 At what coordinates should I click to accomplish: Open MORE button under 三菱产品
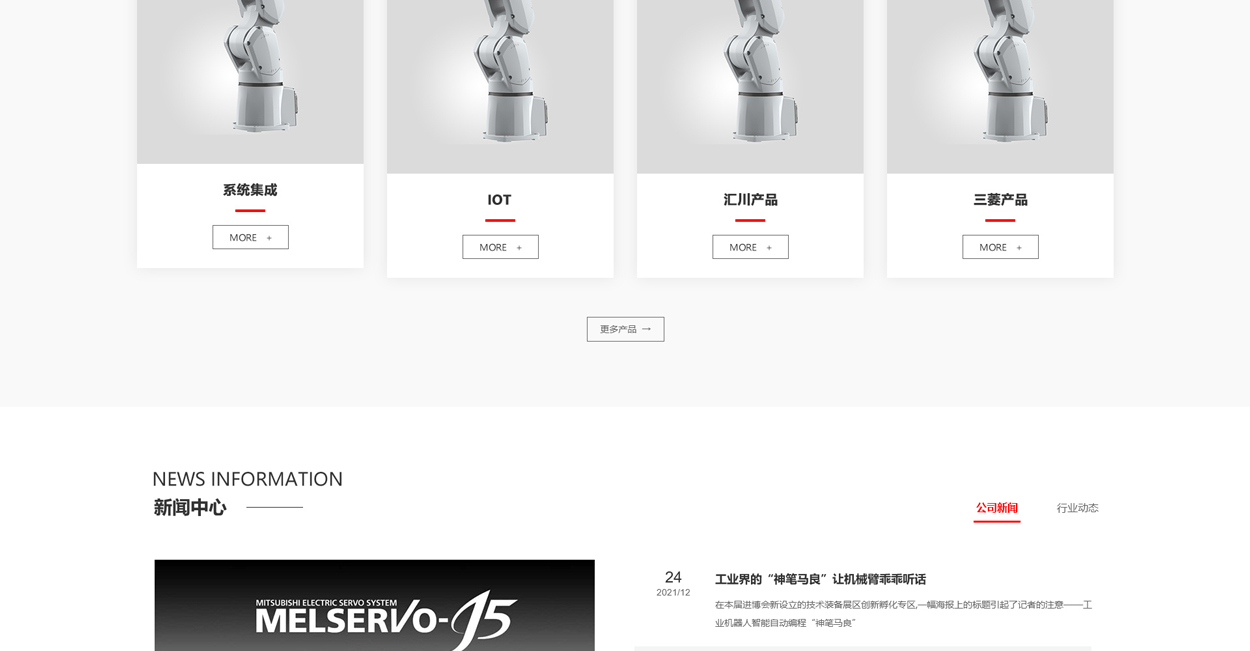click(1000, 247)
